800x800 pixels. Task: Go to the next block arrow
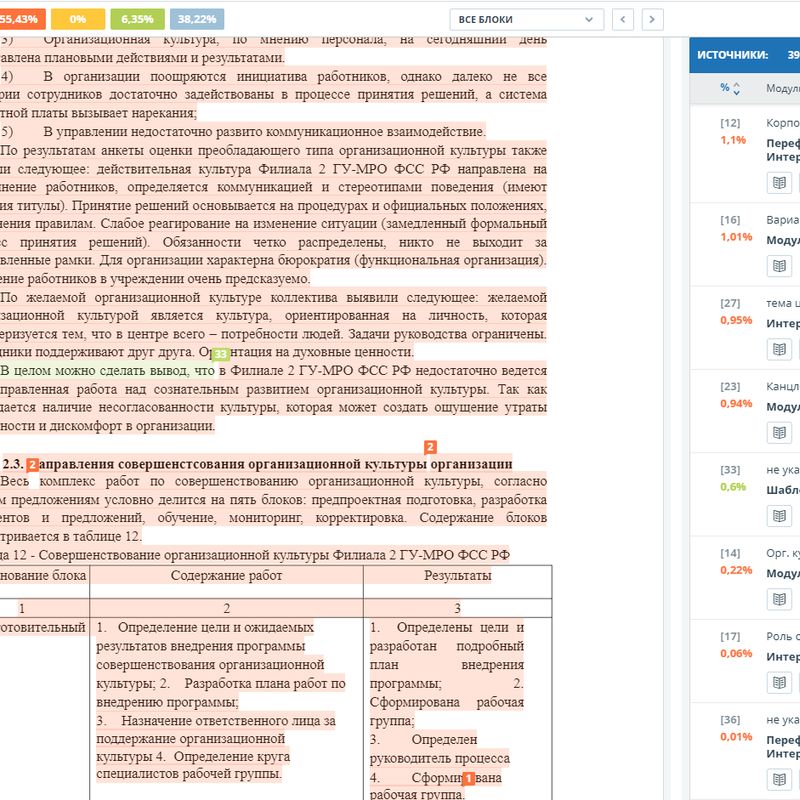coord(652,19)
